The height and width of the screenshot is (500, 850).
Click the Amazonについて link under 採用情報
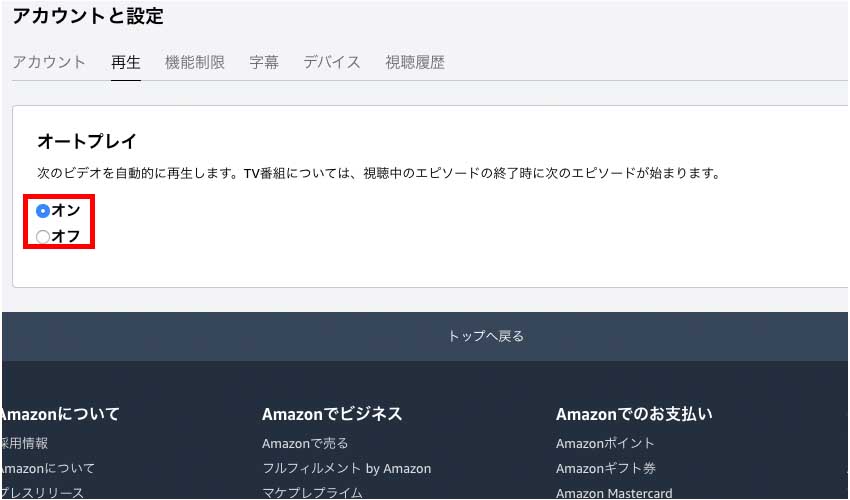tap(47, 468)
